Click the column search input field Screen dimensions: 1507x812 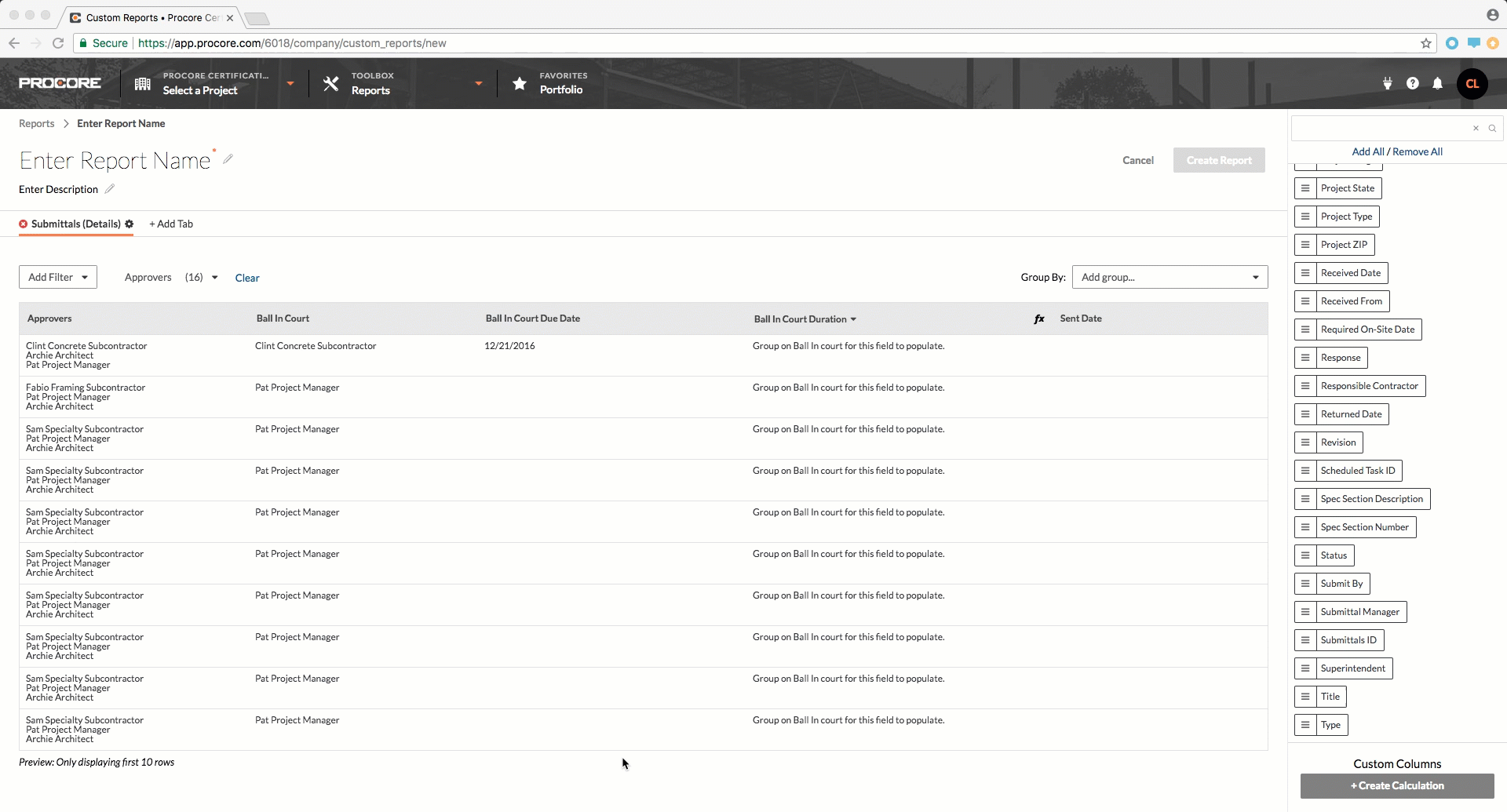coord(1381,128)
